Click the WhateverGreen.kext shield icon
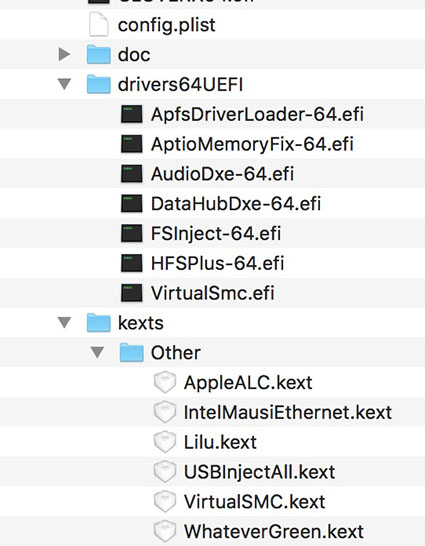 [165, 531]
